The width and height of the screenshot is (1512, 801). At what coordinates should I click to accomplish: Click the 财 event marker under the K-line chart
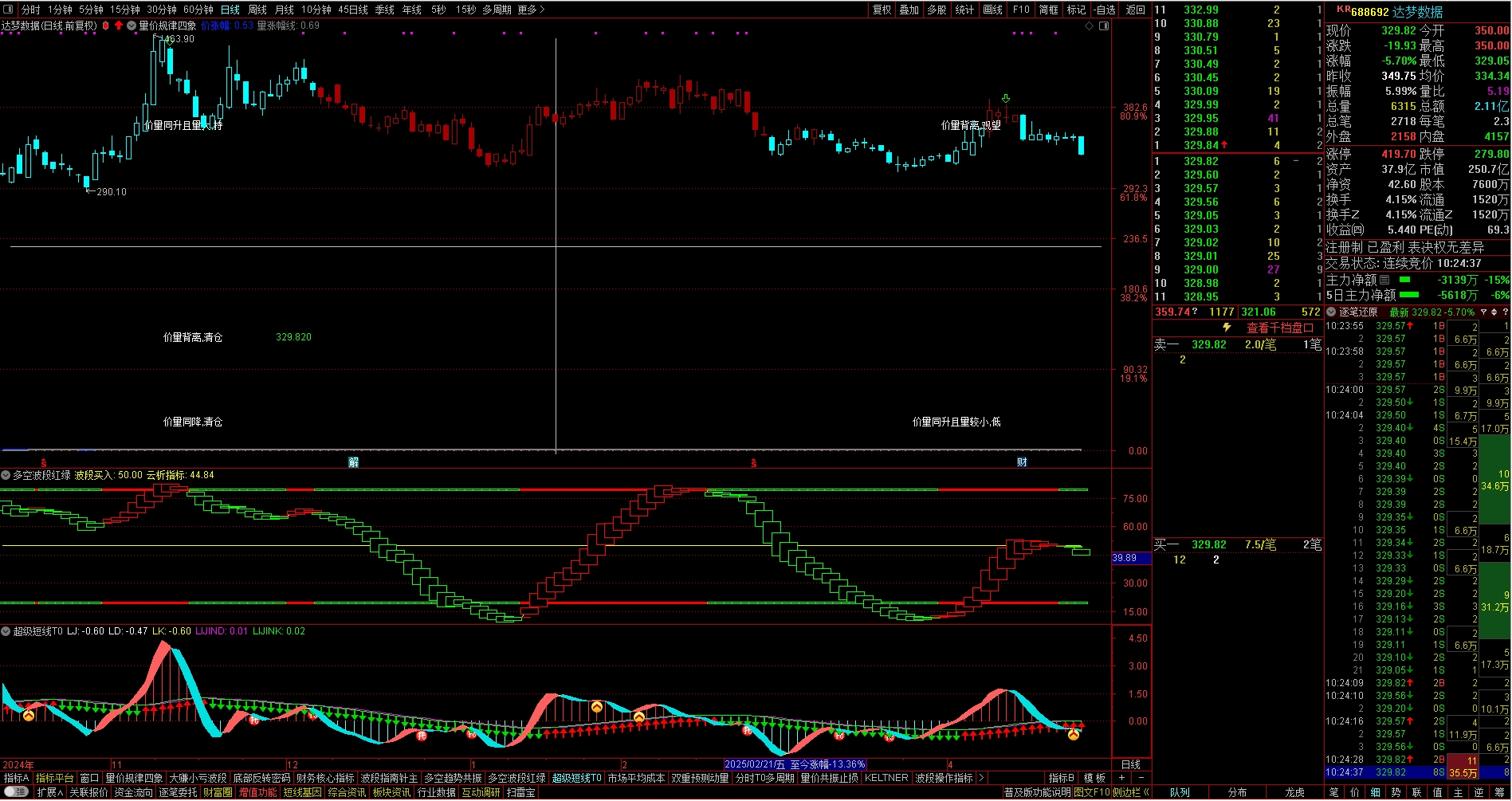pyautogui.click(x=1022, y=462)
